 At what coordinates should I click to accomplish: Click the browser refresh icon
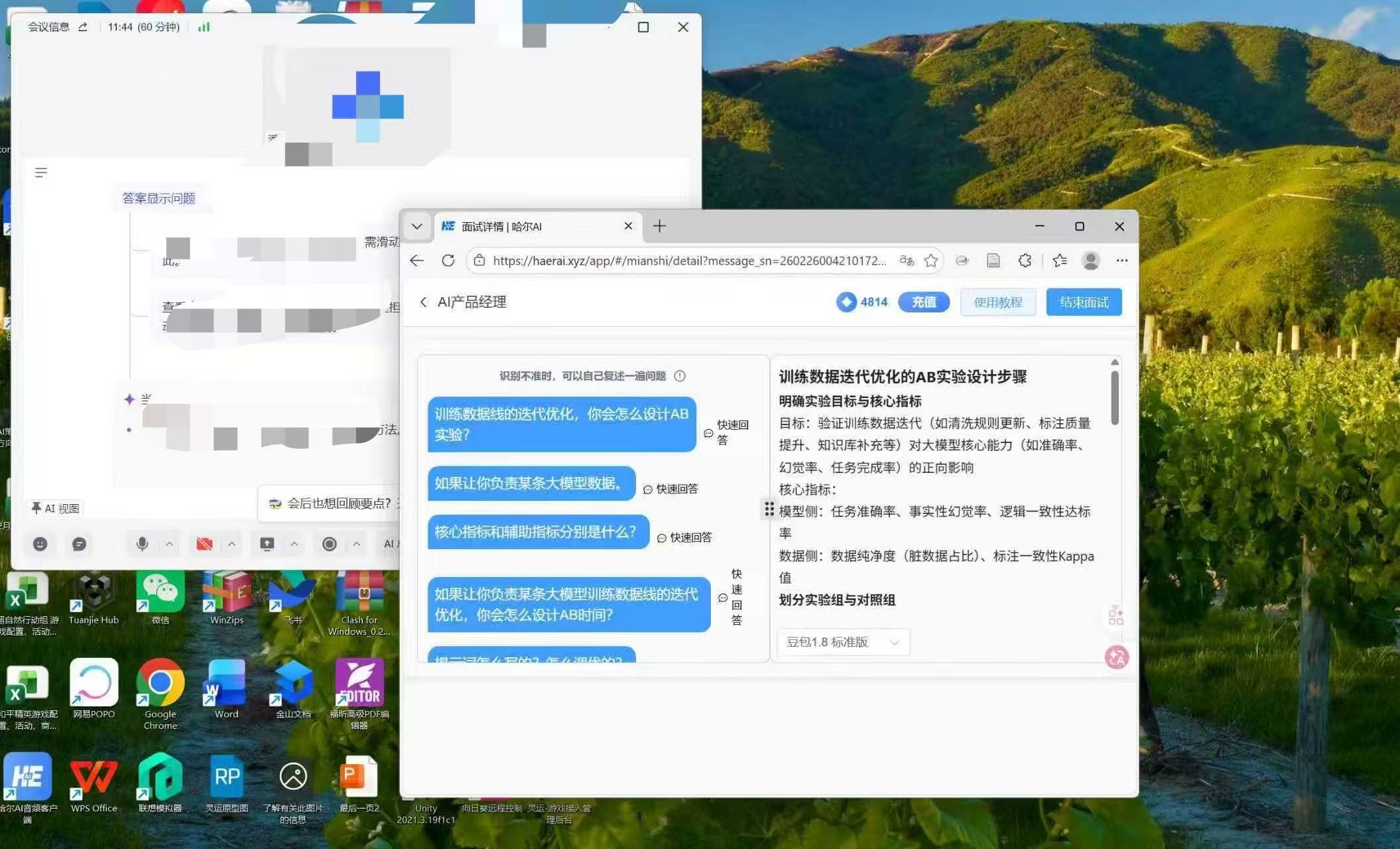[448, 261]
